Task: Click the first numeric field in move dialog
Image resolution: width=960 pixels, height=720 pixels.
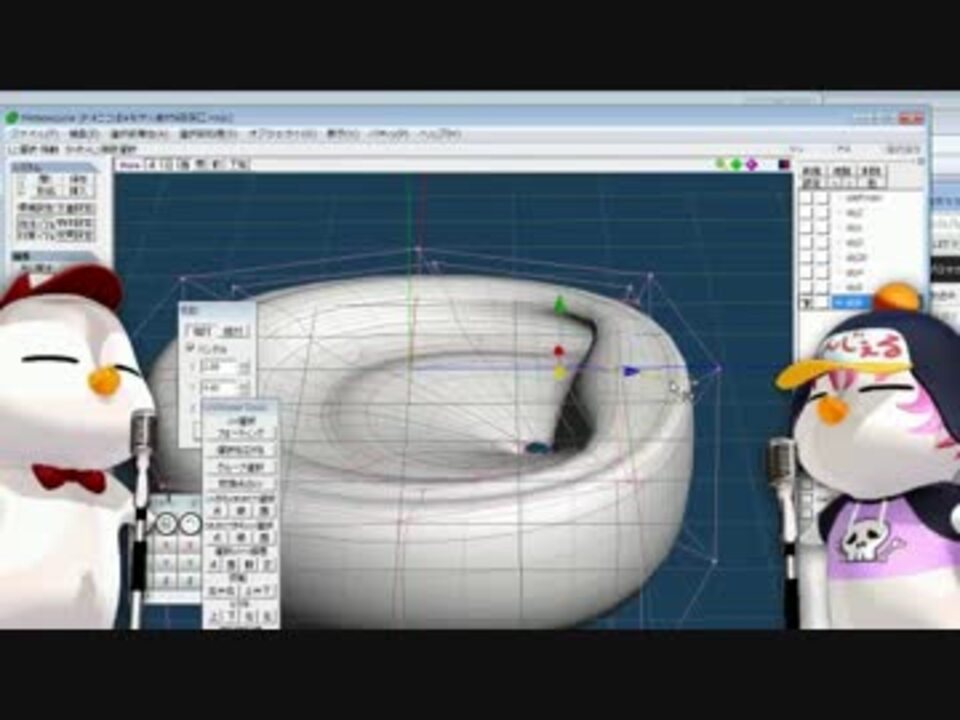Action: (218, 367)
